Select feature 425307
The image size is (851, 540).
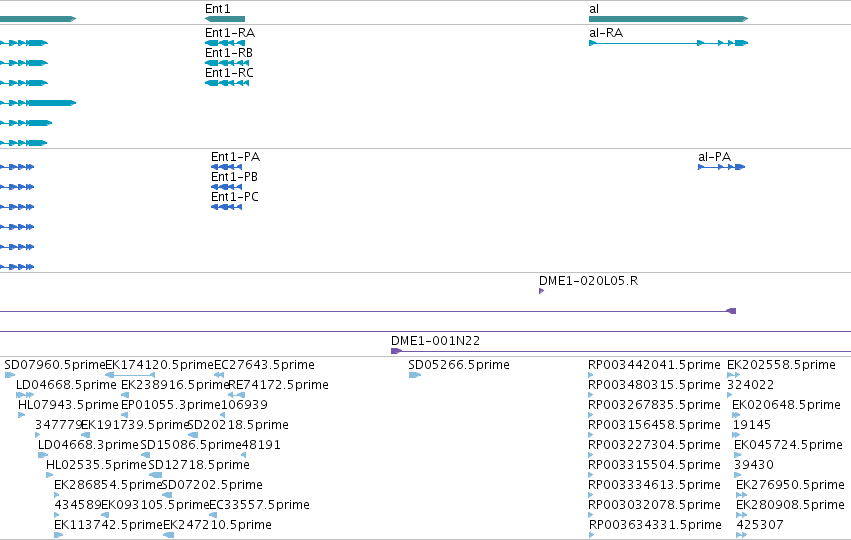coord(760,525)
